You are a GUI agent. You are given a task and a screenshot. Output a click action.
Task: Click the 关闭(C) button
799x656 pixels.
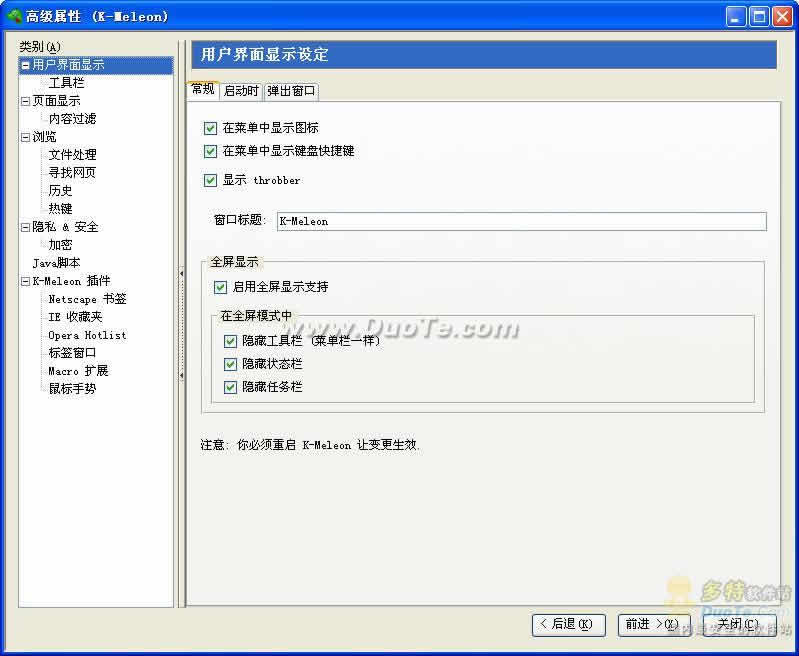click(739, 624)
